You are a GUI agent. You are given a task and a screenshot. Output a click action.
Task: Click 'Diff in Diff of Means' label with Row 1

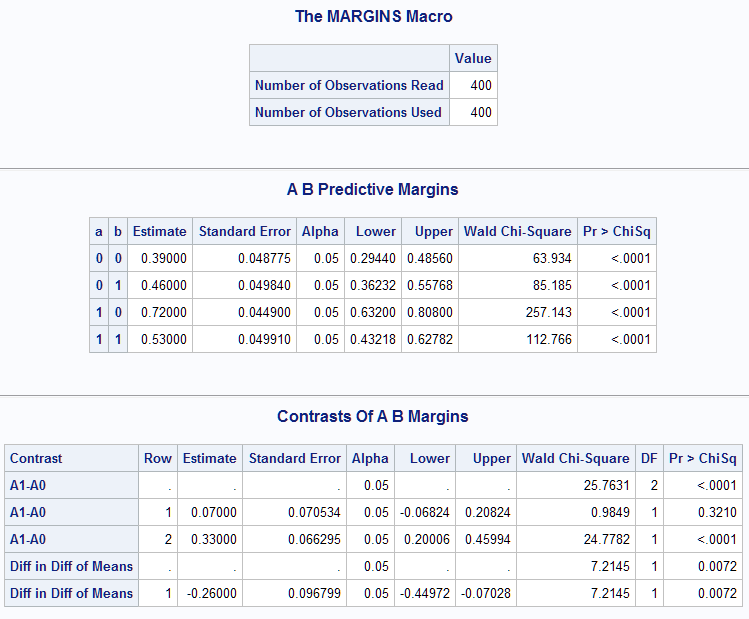71,593
